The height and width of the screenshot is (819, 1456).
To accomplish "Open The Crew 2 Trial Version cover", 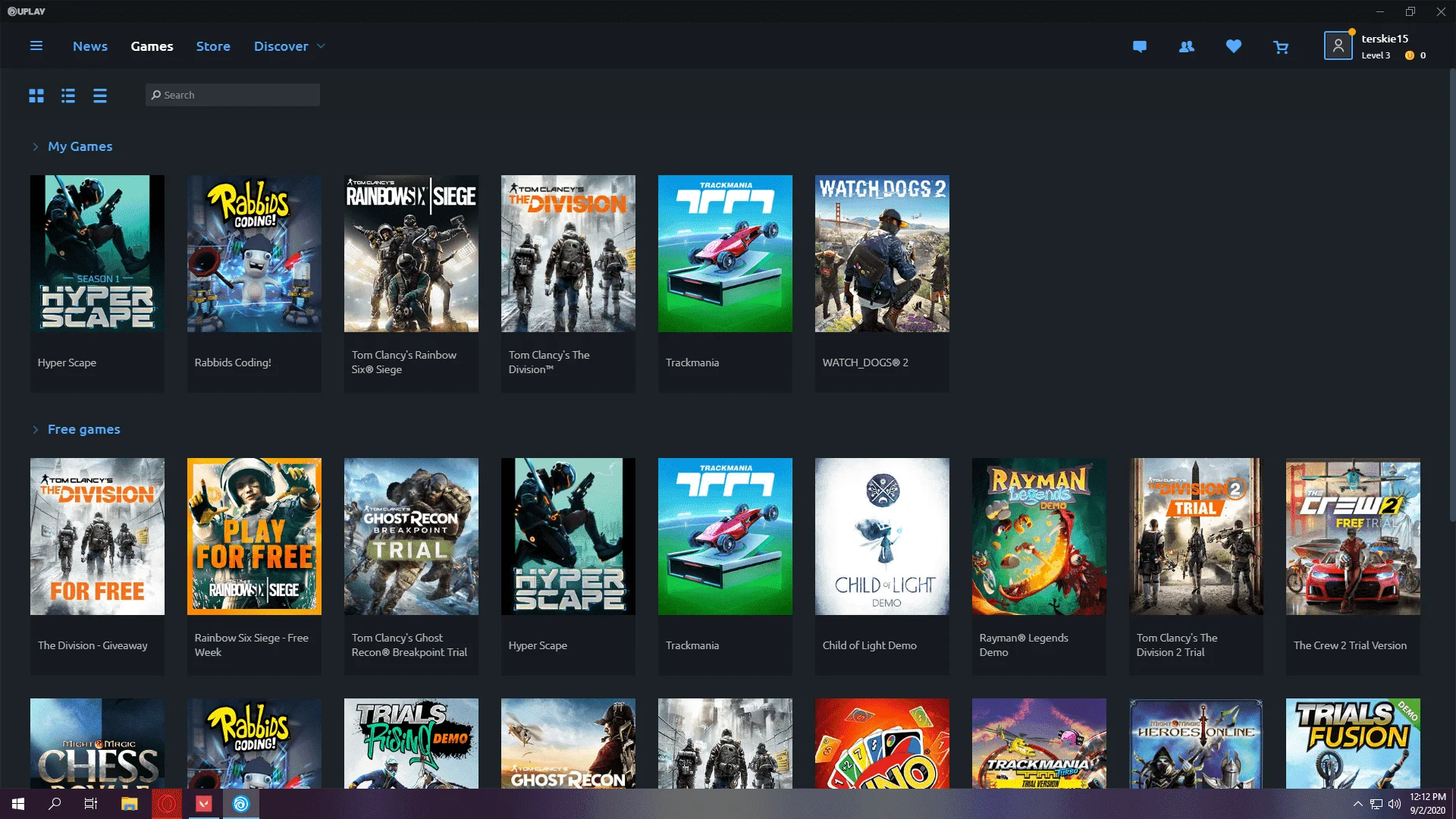I will click(x=1353, y=536).
